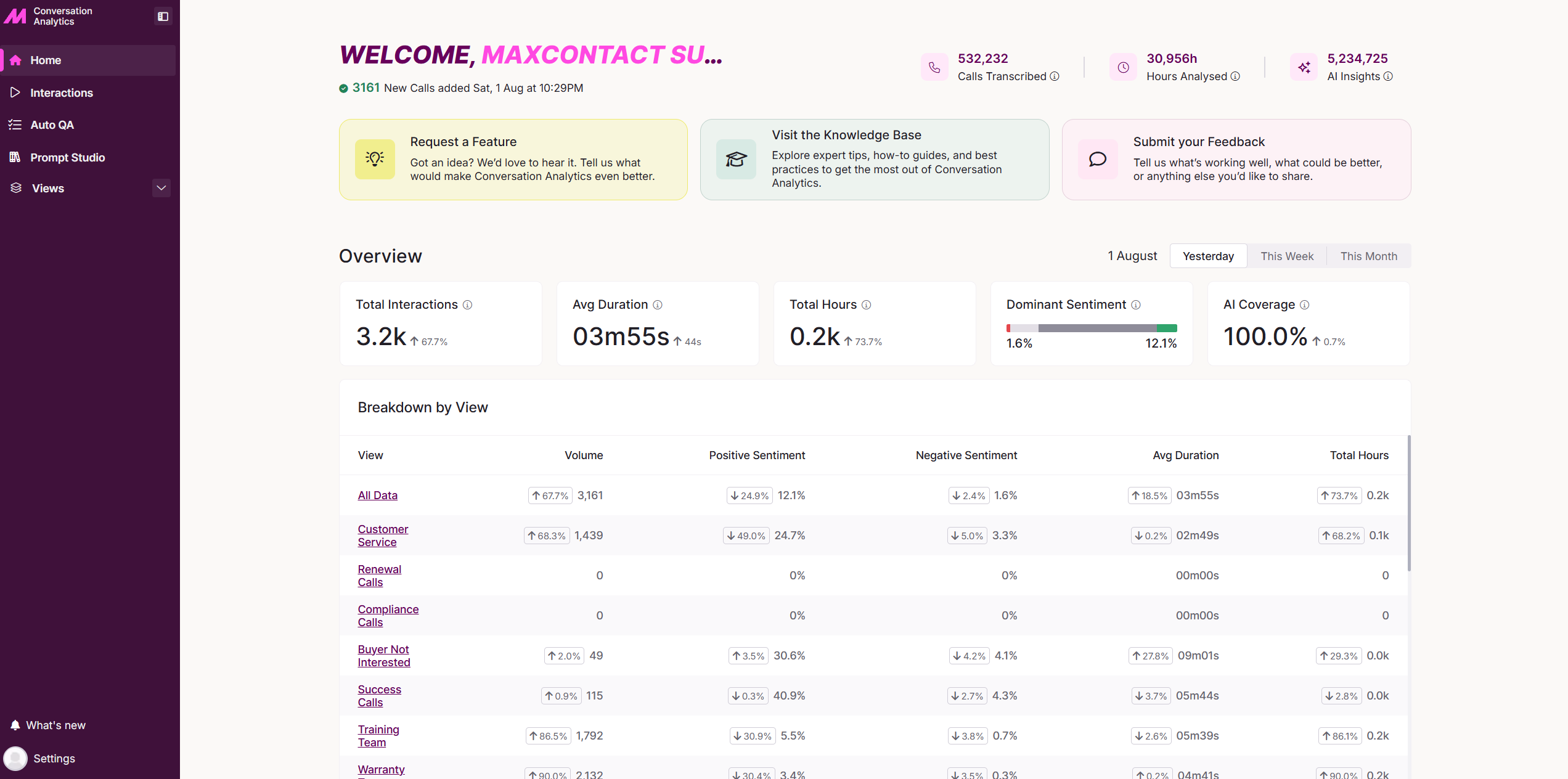The height and width of the screenshot is (779, 1568).
Task: Click info icon beside Total Interactions
Action: (468, 305)
